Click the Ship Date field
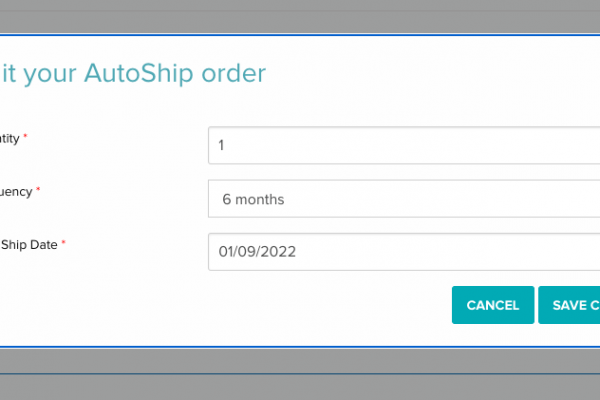This screenshot has width=600, height=400. click(x=400, y=252)
